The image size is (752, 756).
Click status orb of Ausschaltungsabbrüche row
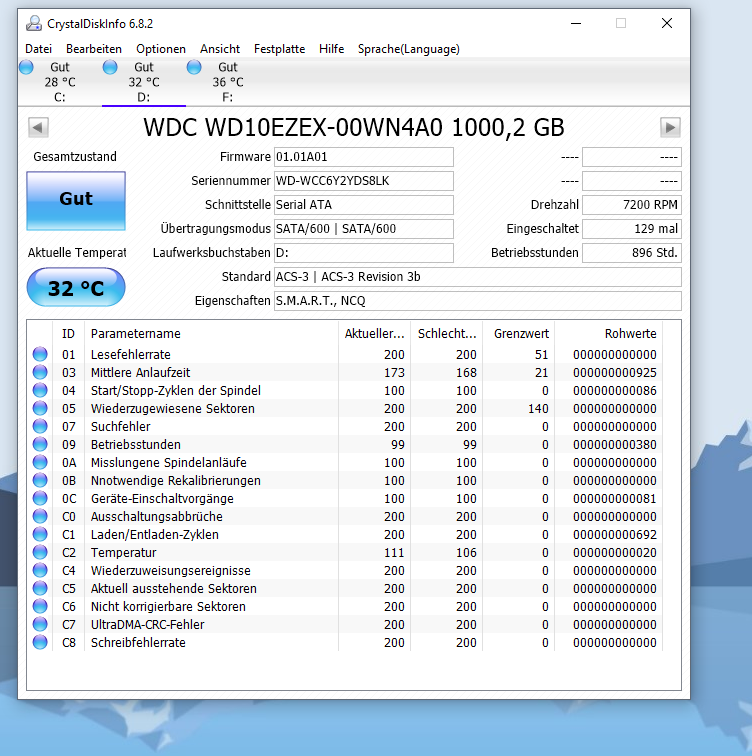point(40,516)
